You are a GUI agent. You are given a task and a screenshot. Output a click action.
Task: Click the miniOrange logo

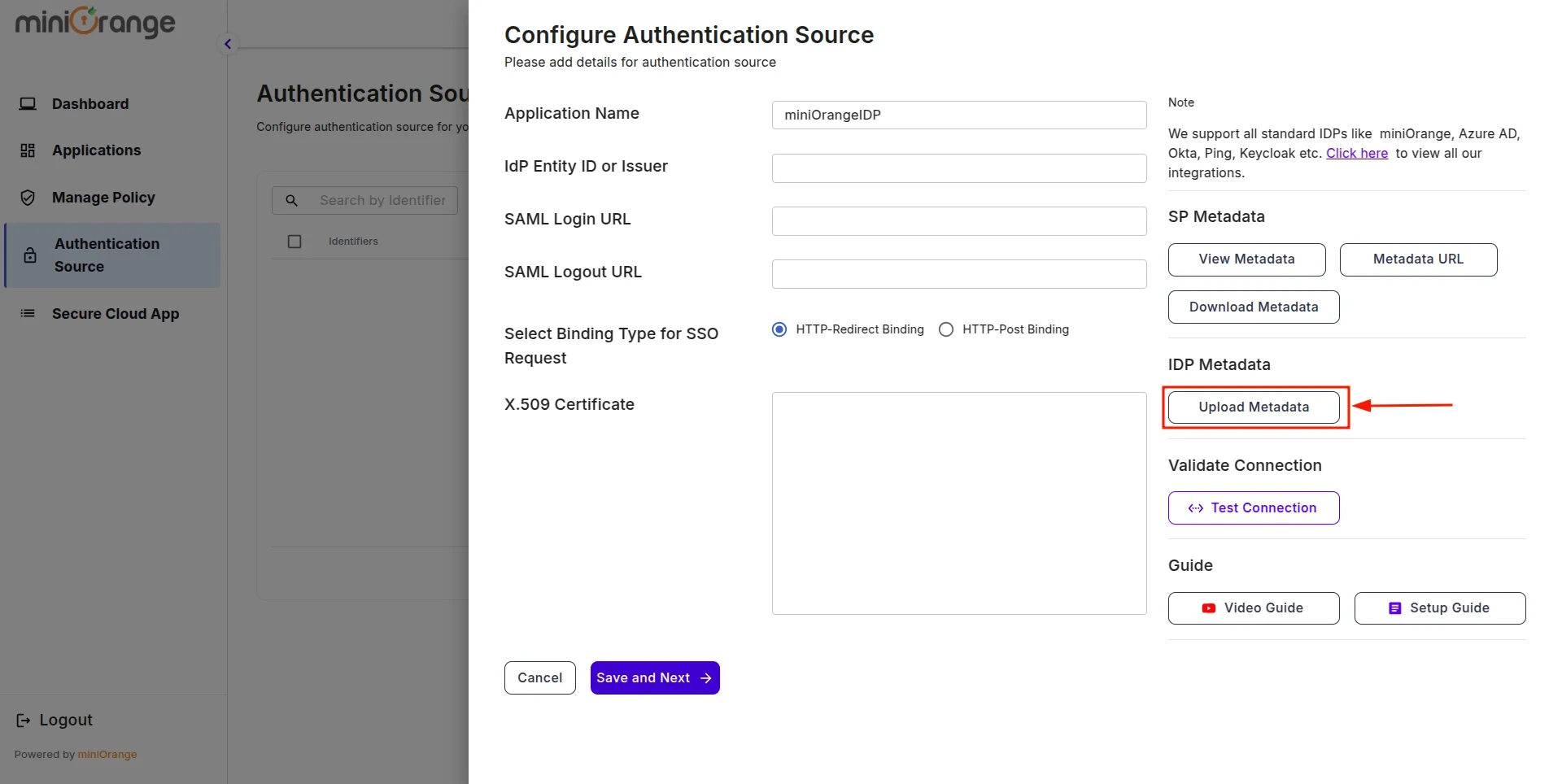94,23
